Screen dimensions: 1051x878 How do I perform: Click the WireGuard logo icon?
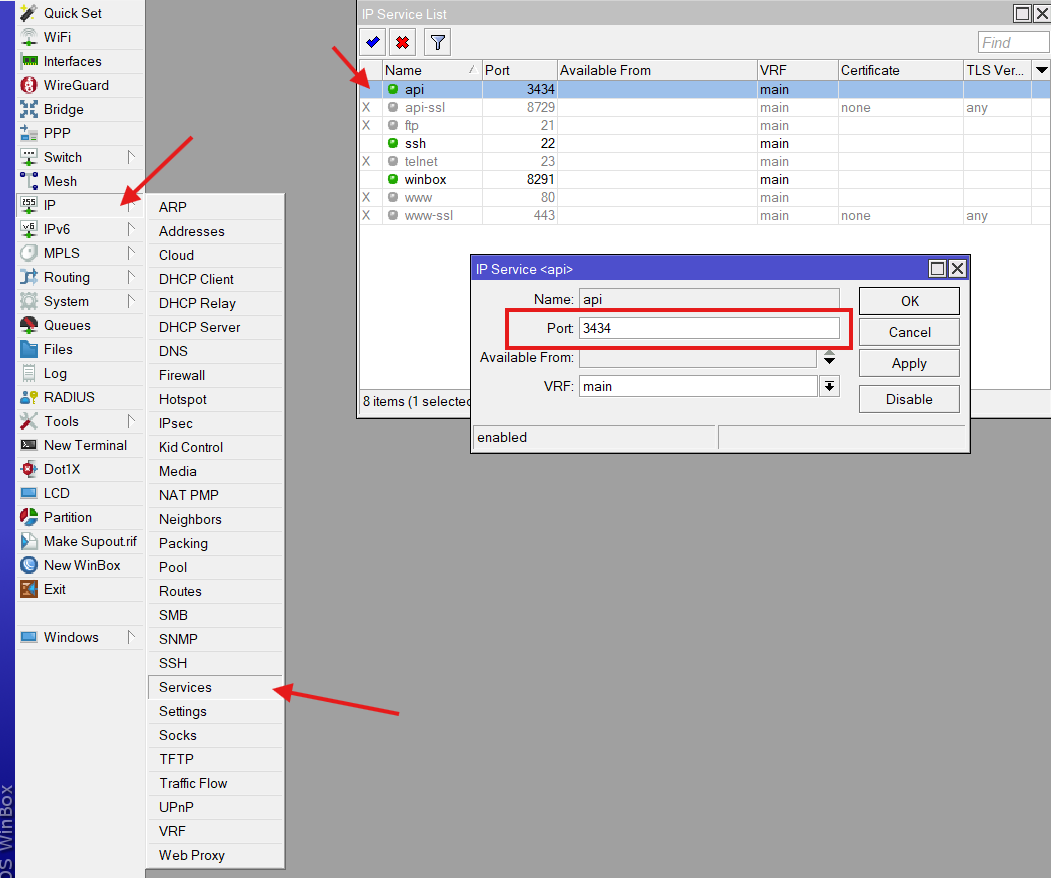29,85
